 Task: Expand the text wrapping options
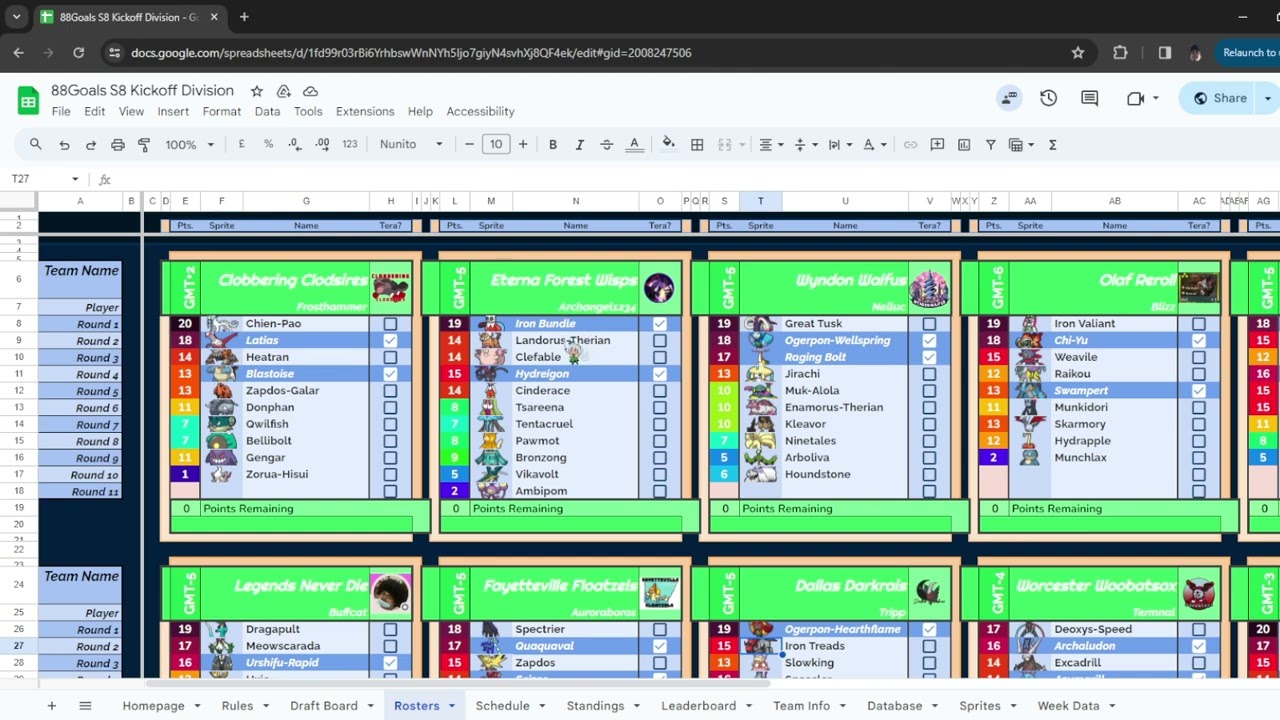838,145
